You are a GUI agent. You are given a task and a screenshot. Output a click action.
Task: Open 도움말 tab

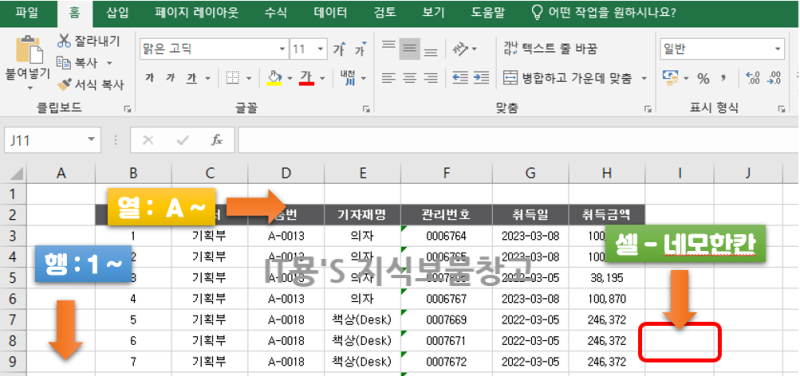(488, 13)
